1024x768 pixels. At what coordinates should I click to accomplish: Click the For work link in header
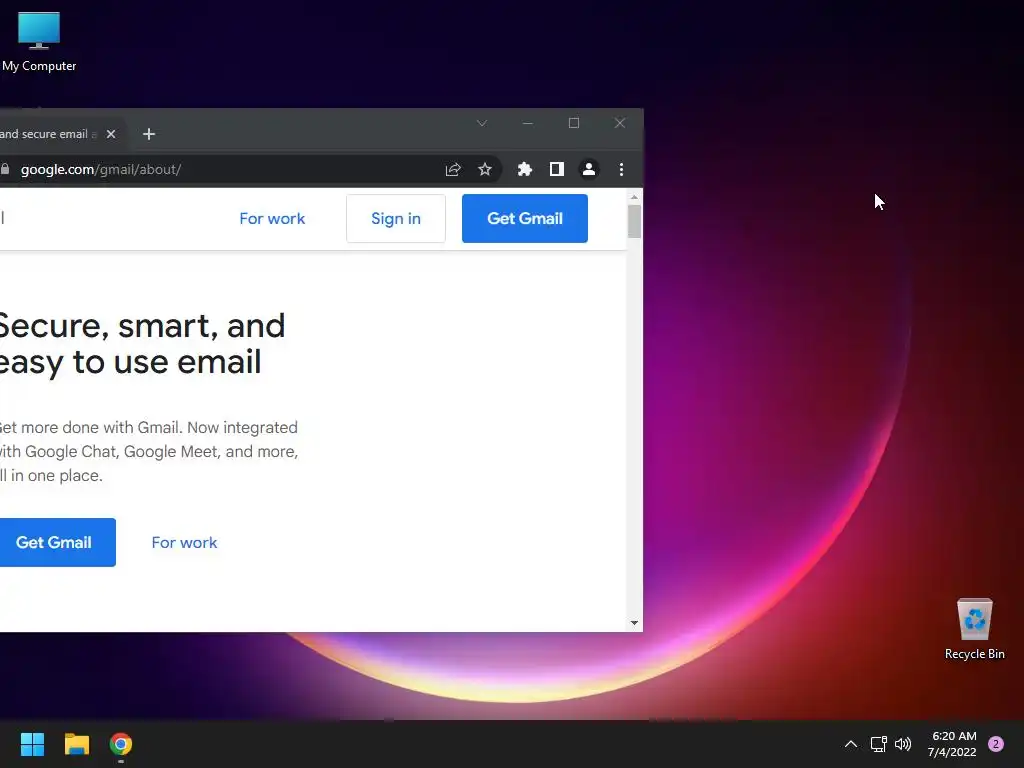[272, 219]
